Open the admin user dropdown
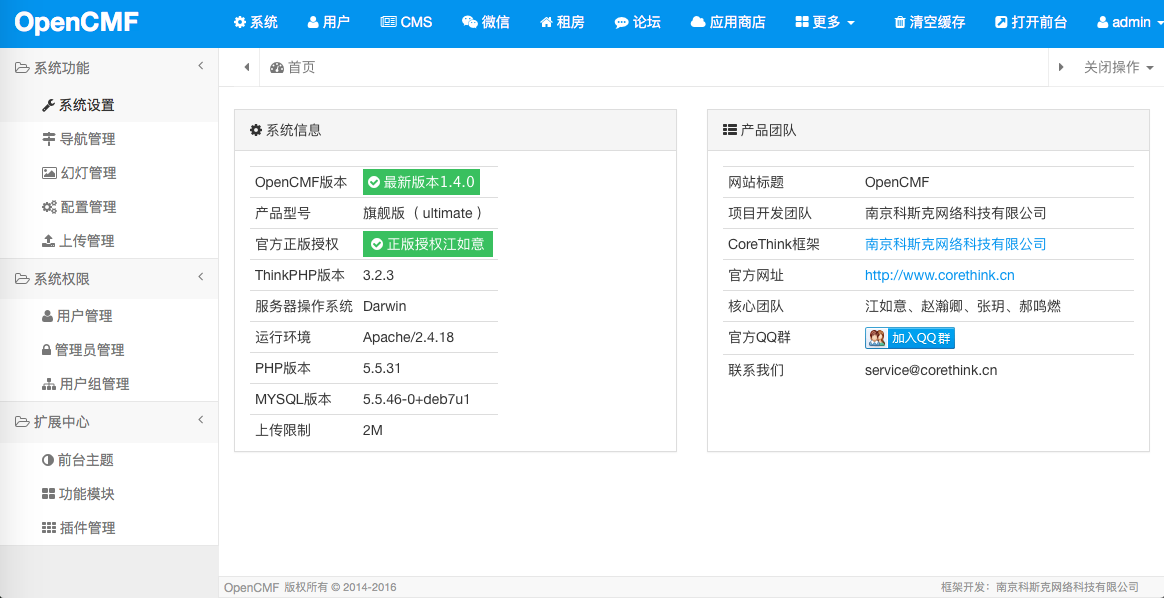Screen dimensions: 1164x598 1130,22
